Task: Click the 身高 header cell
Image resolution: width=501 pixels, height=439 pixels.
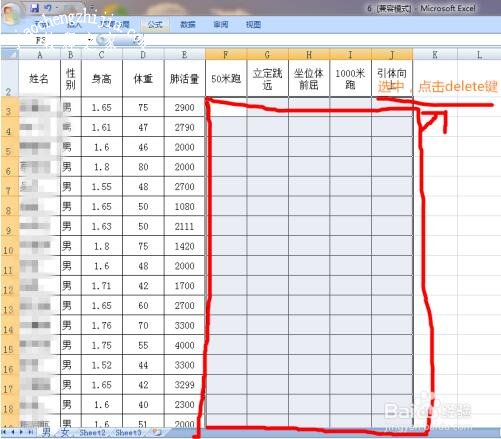Action: pyautogui.click(x=102, y=79)
